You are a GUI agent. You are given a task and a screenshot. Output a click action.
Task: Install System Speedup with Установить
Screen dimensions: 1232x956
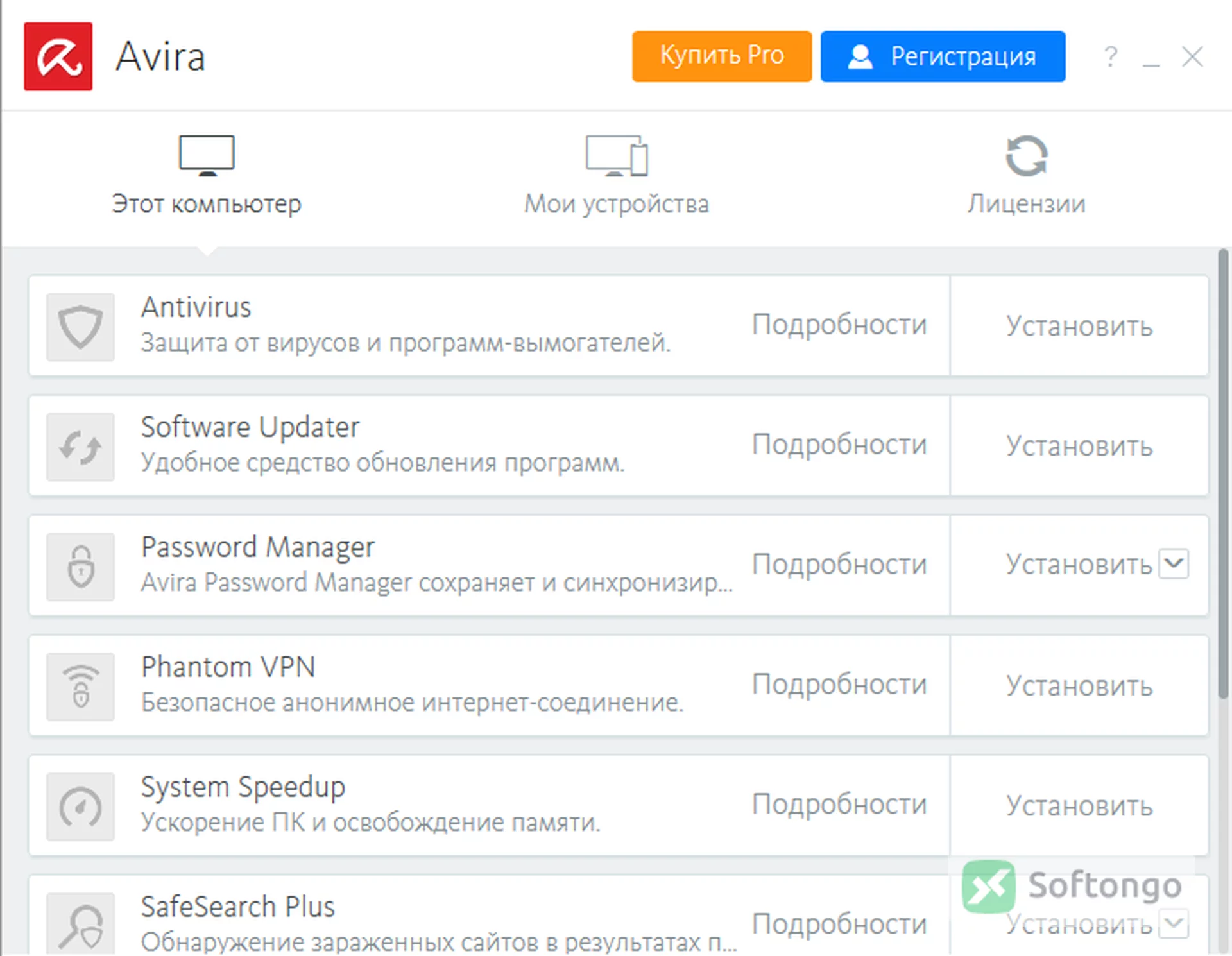pos(1079,806)
